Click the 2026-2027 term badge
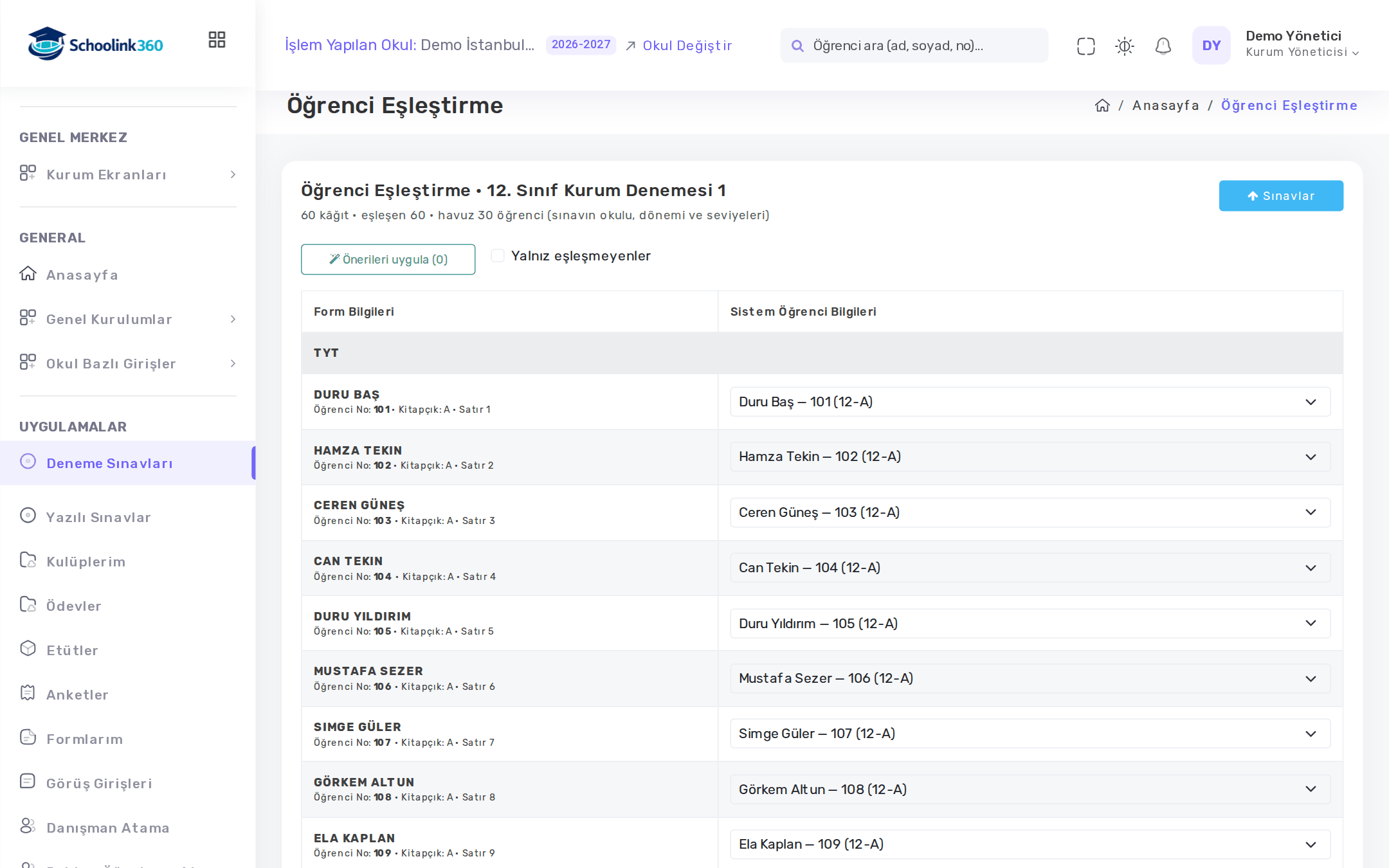The height and width of the screenshot is (868, 1389). [x=581, y=45]
